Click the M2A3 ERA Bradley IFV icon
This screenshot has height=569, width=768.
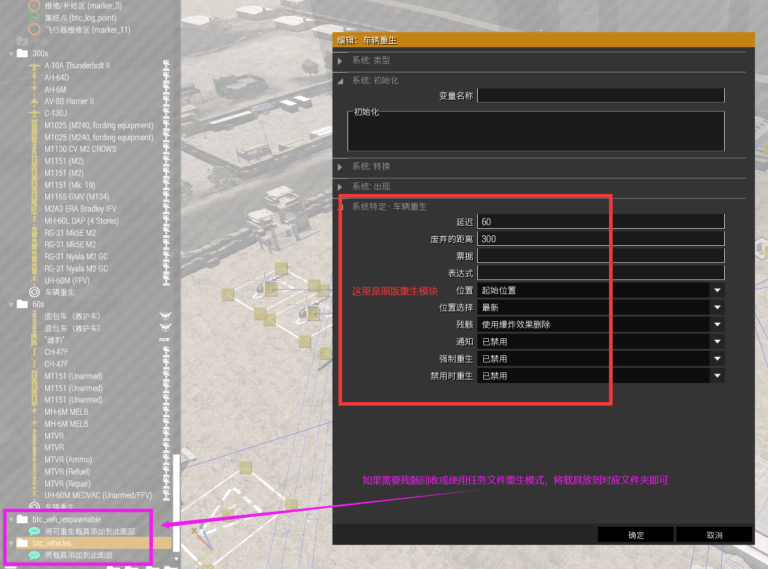click(34, 209)
